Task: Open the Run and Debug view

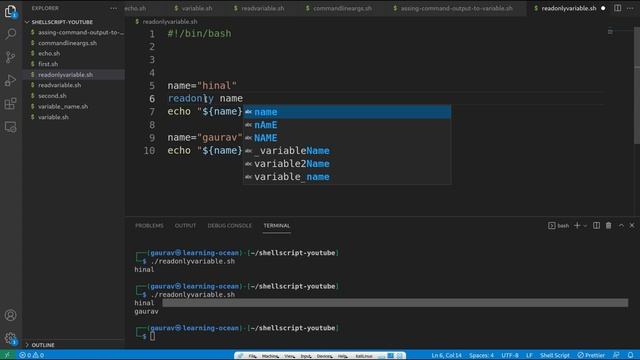Action: coord(11,80)
